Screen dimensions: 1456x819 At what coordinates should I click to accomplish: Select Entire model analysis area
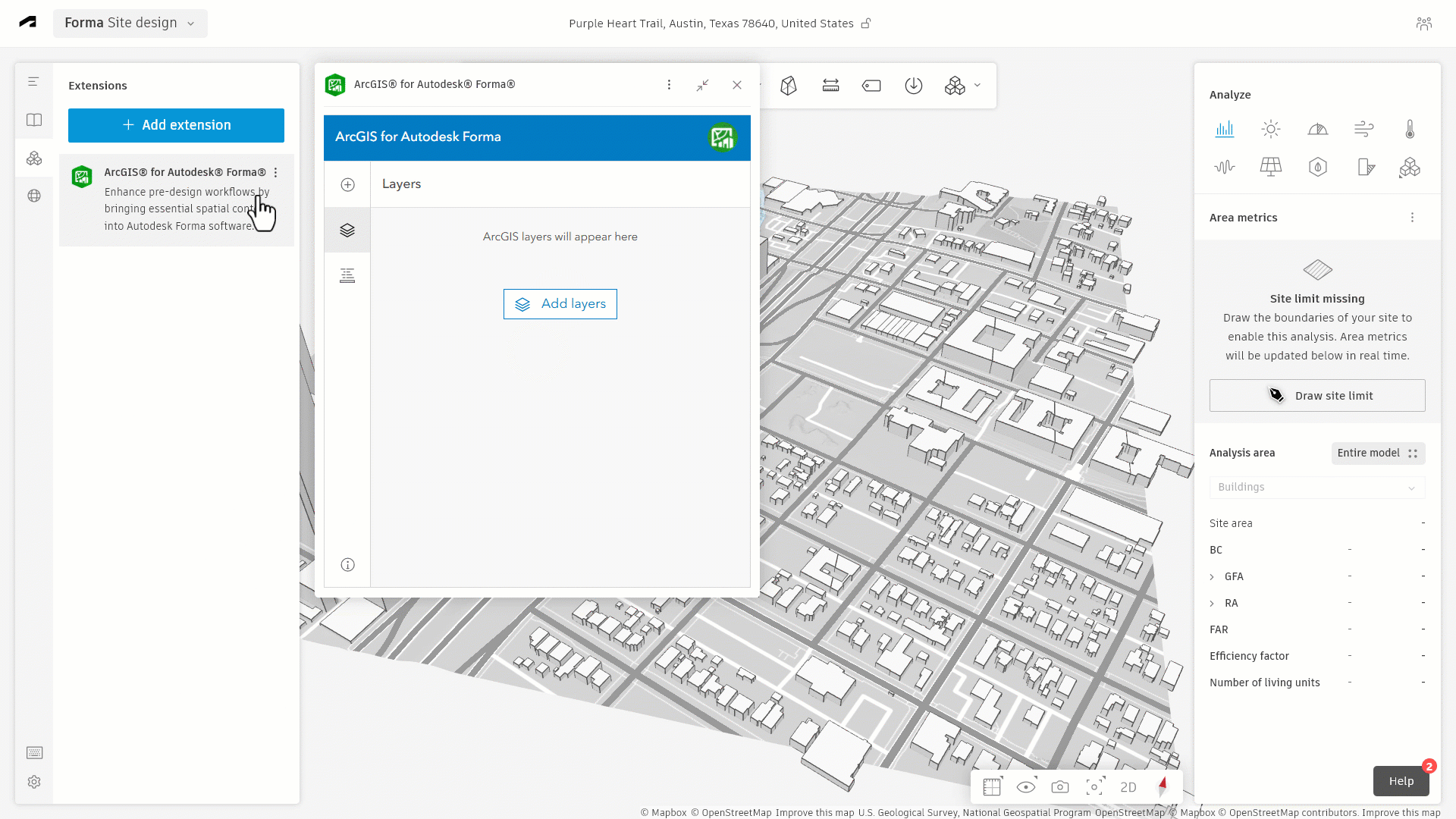pos(1377,453)
